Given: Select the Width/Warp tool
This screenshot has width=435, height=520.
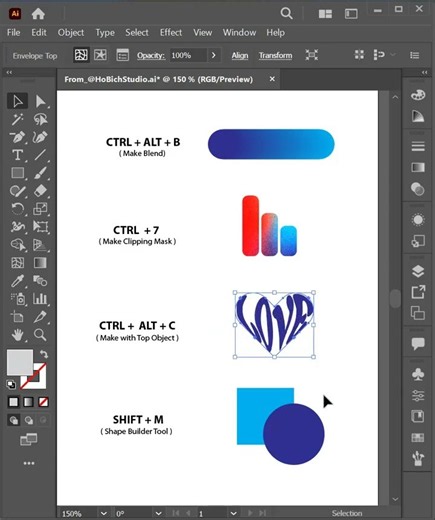Looking at the screenshot, I should [x=17, y=227].
